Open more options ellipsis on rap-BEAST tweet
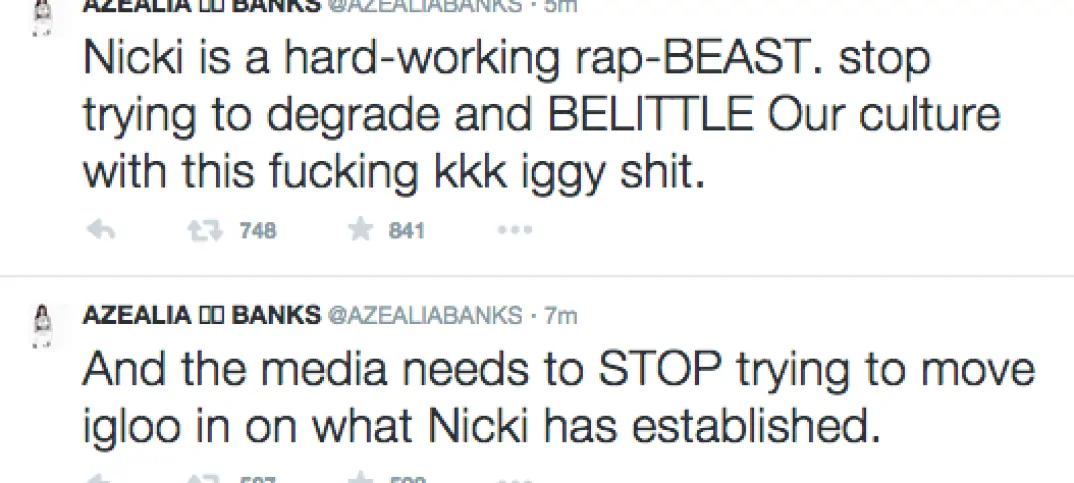Image resolution: width=1074 pixels, height=483 pixels. 514,231
